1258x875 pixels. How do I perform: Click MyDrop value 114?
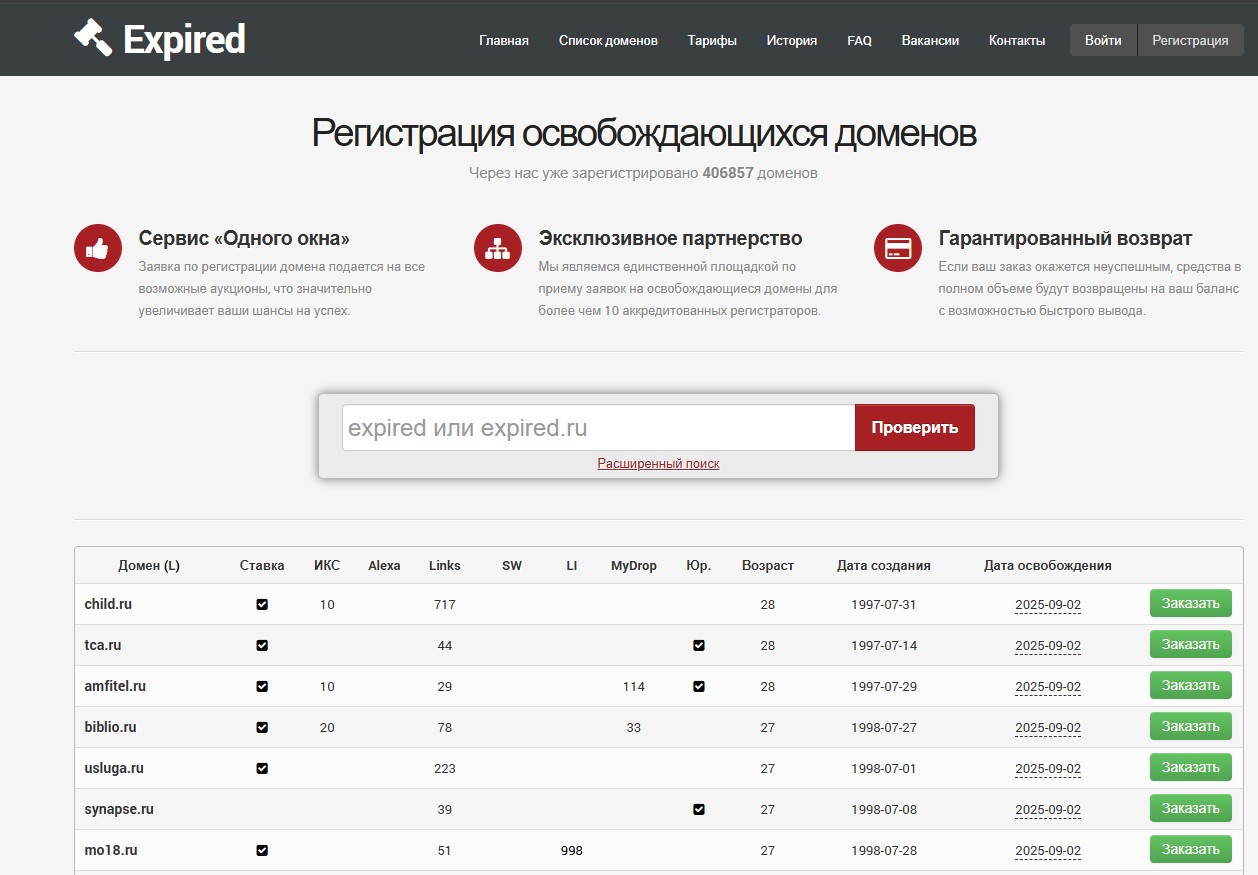pyautogui.click(x=634, y=687)
